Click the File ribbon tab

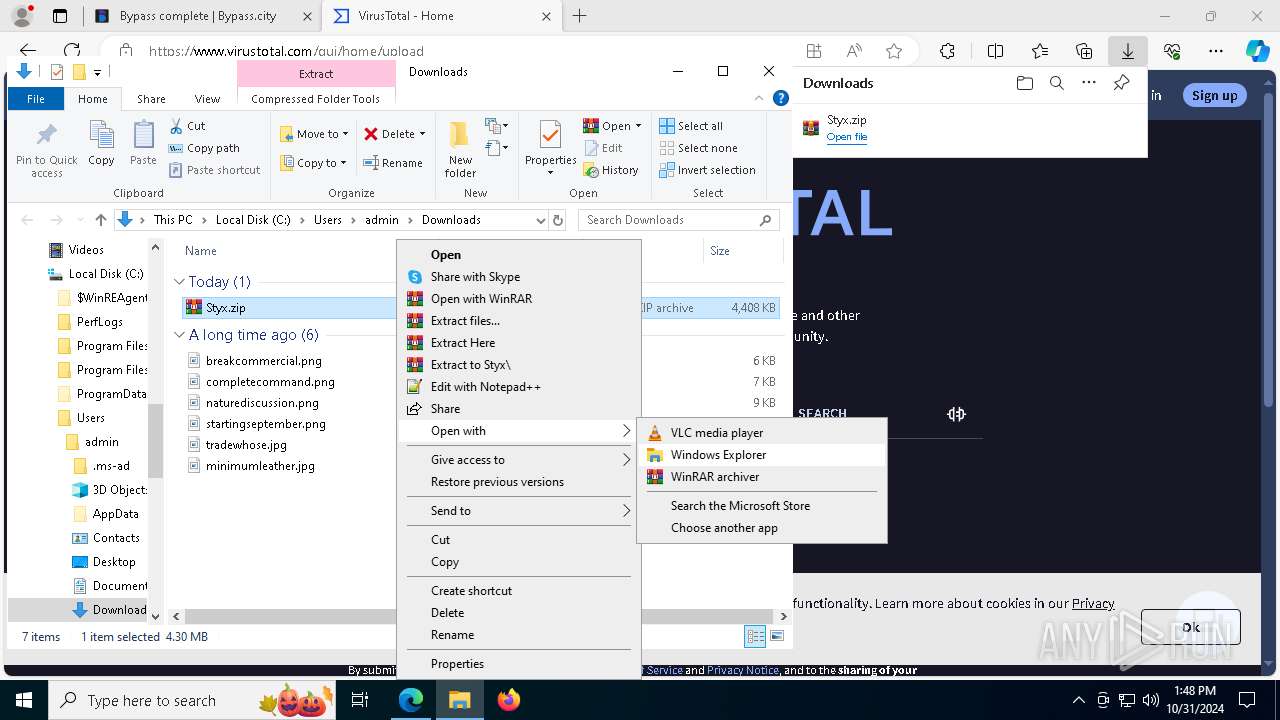point(36,99)
